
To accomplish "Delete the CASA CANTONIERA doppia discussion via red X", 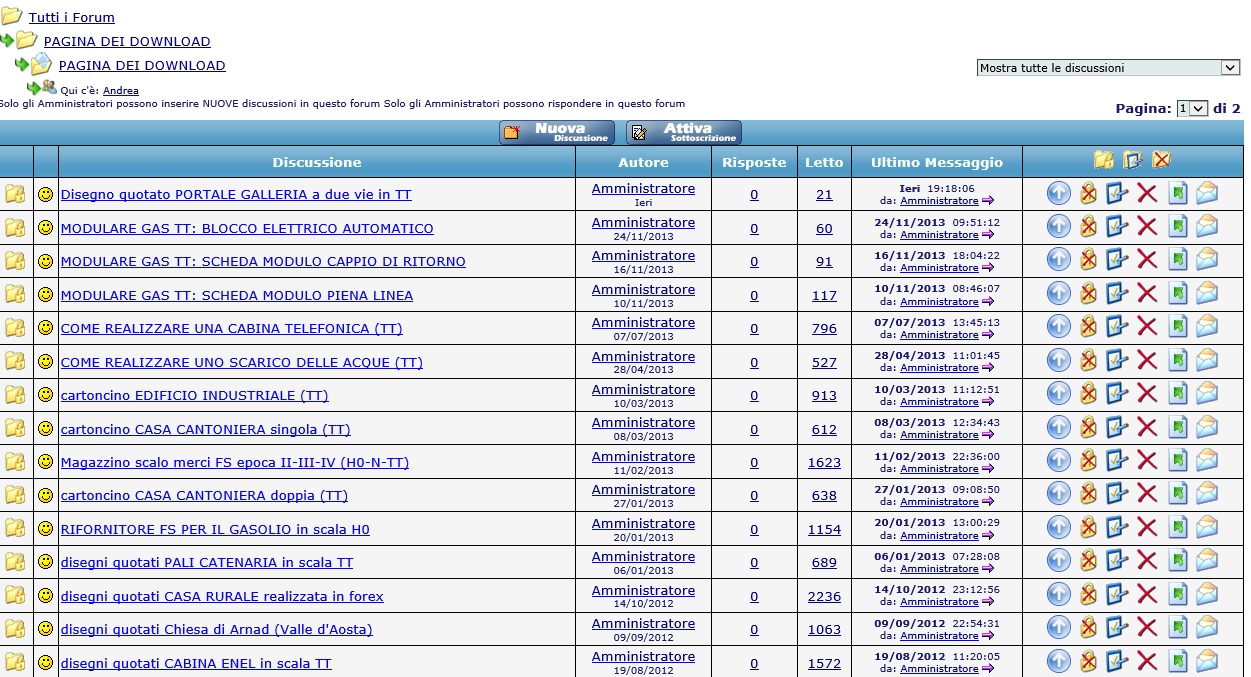I will click(x=1147, y=495).
